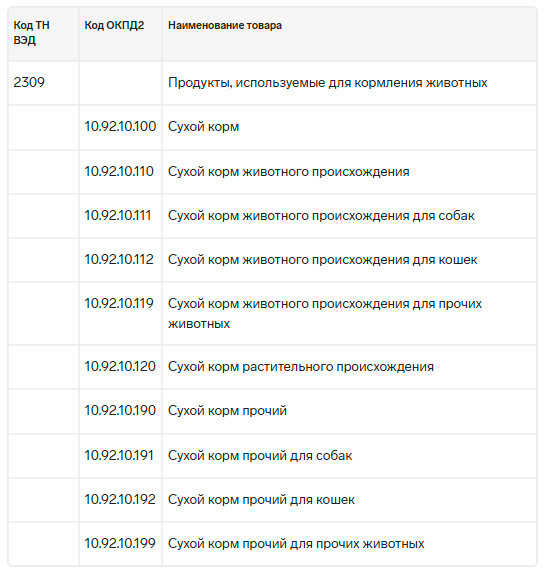
Task: Click 'Сухой корм прочий для прочих животных'
Action: pyautogui.click(x=296, y=544)
